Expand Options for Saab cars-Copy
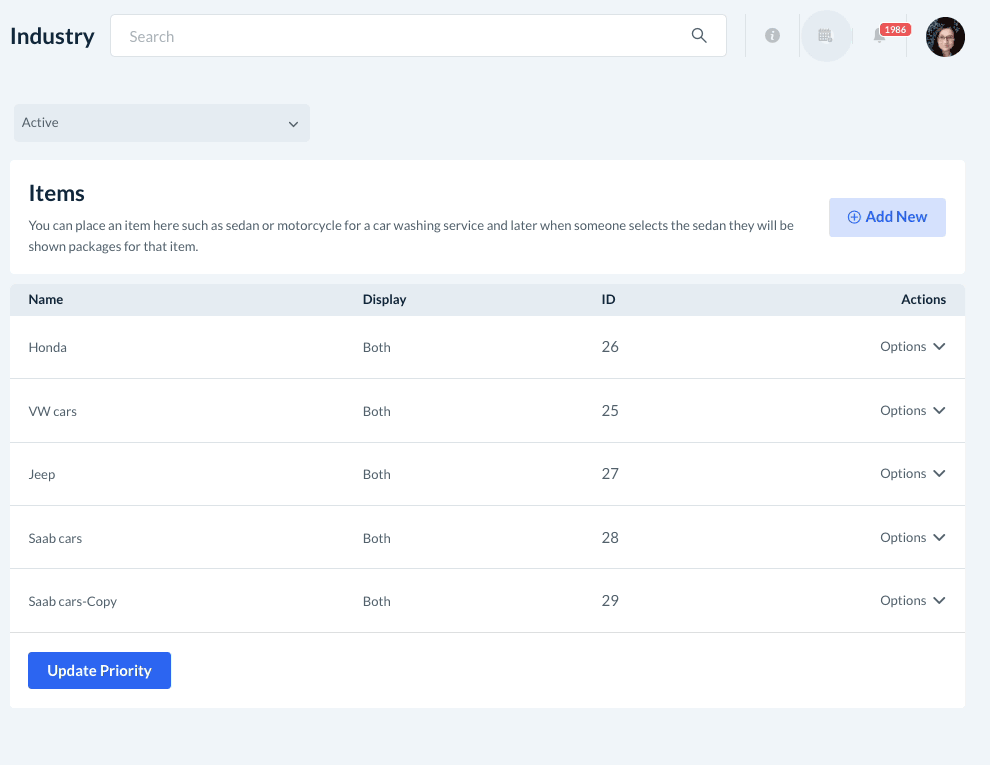The image size is (990, 765). pyautogui.click(x=912, y=601)
